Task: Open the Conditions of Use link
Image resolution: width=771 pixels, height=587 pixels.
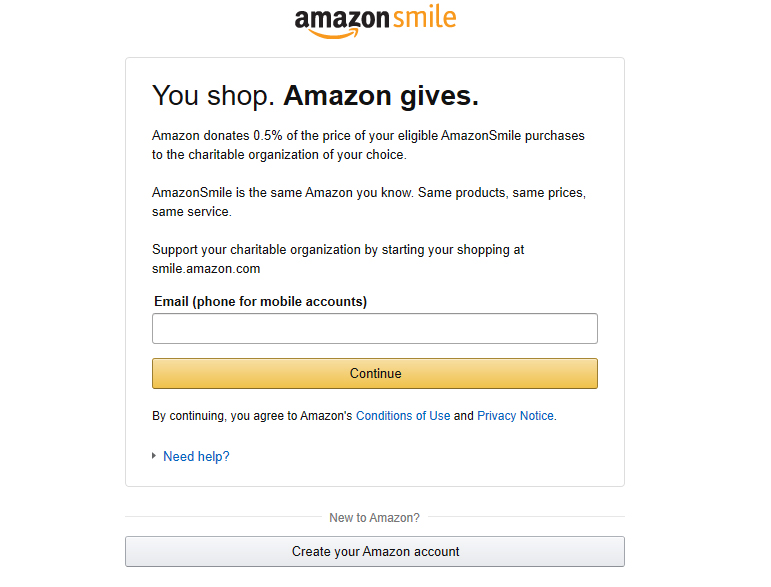Action: [x=403, y=416]
